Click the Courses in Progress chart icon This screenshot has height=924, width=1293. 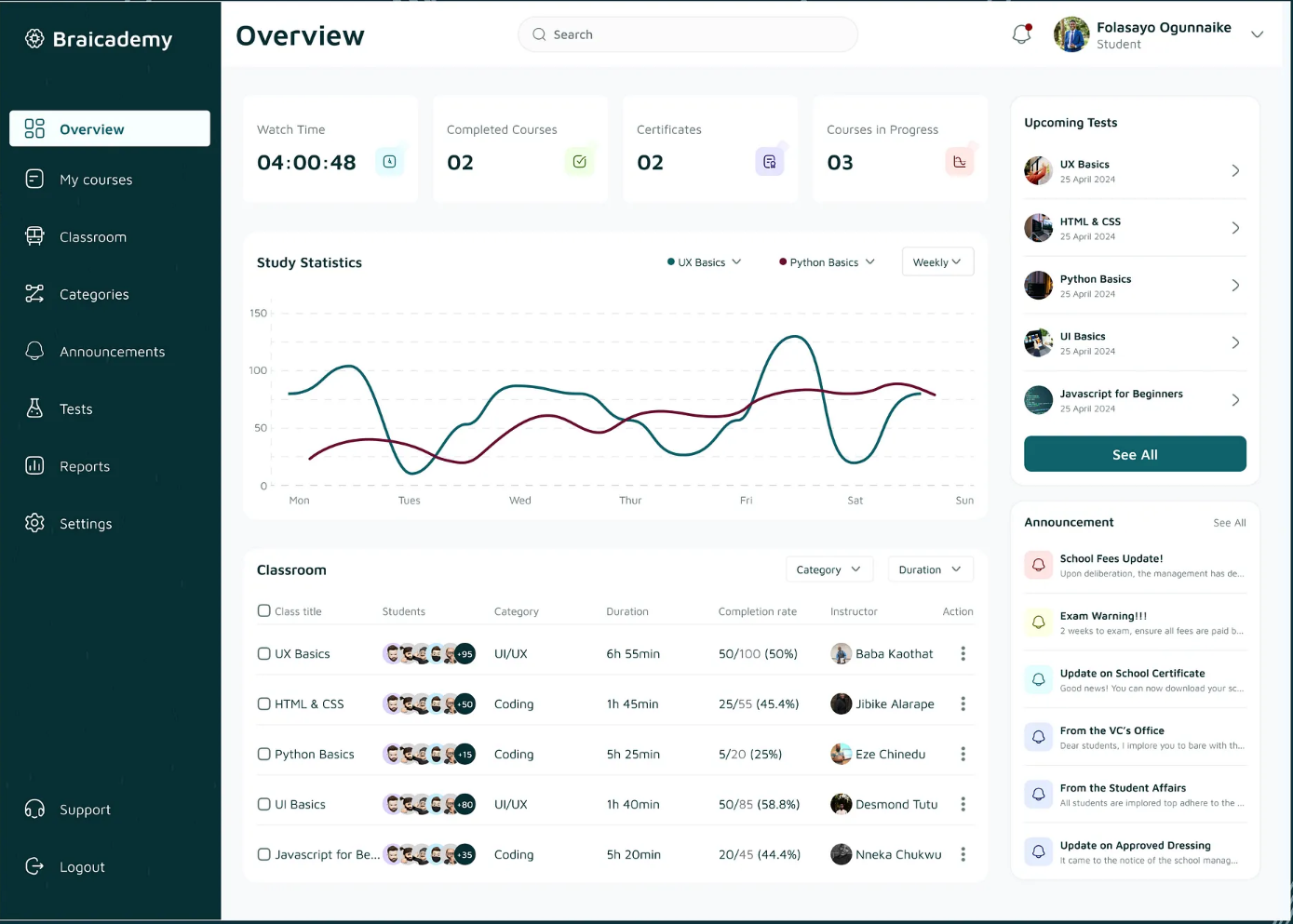[x=959, y=162]
